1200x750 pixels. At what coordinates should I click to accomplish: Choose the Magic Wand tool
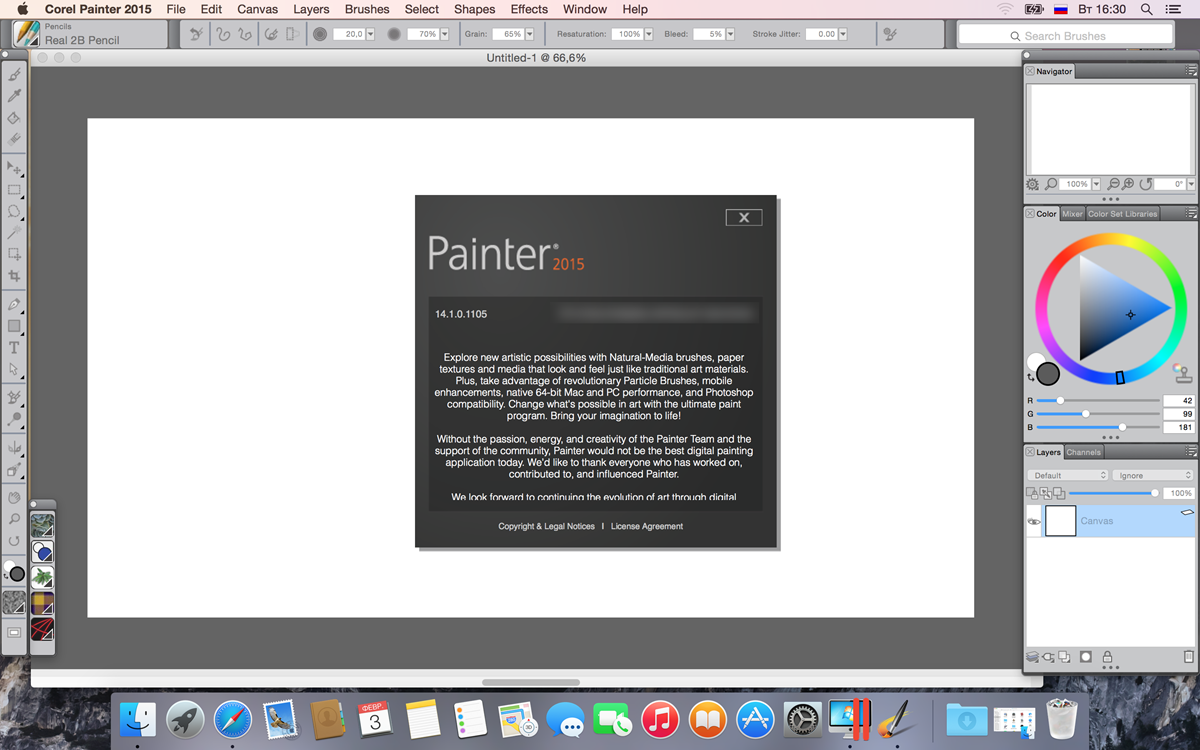click(14, 232)
